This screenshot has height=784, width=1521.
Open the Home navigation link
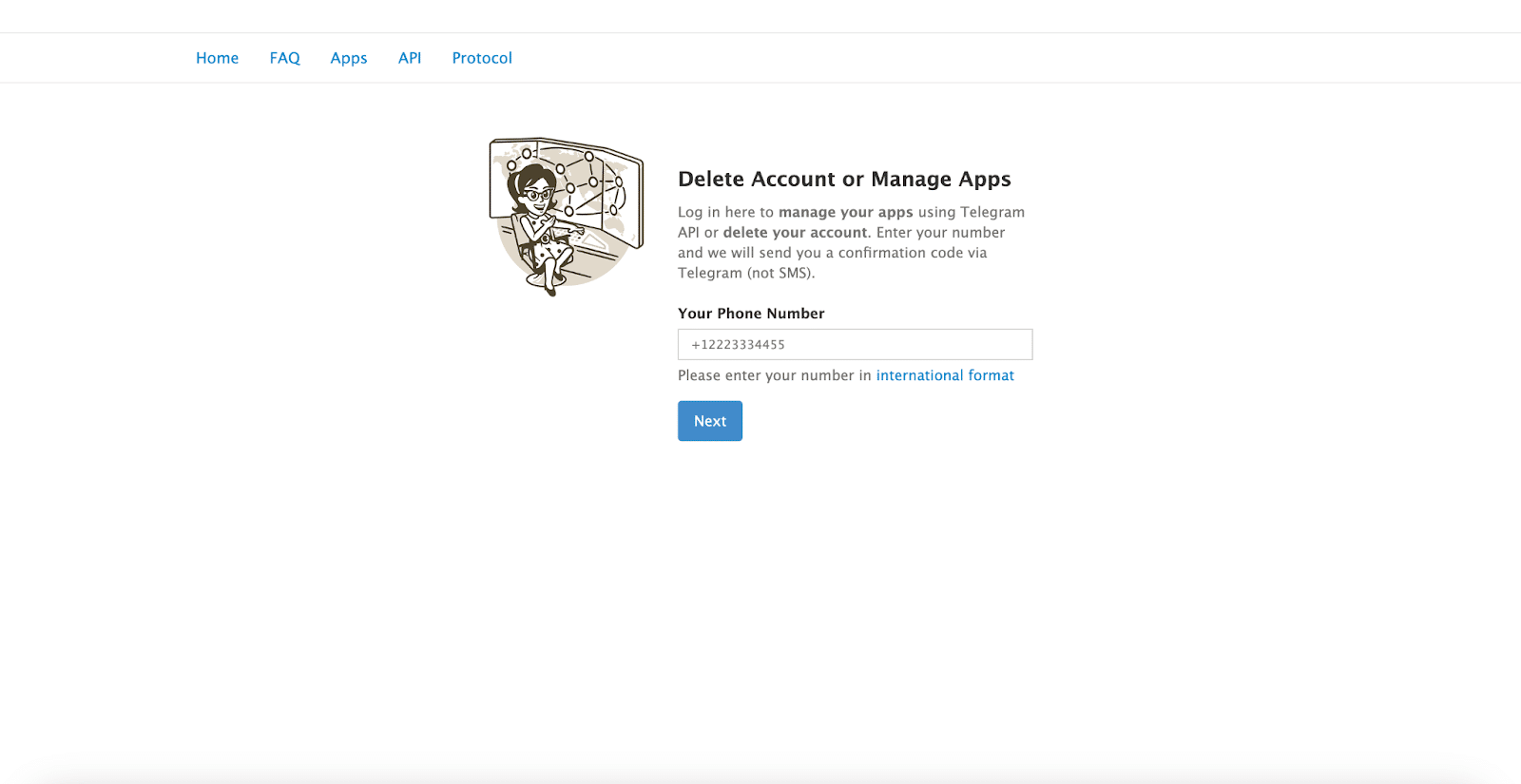click(217, 58)
